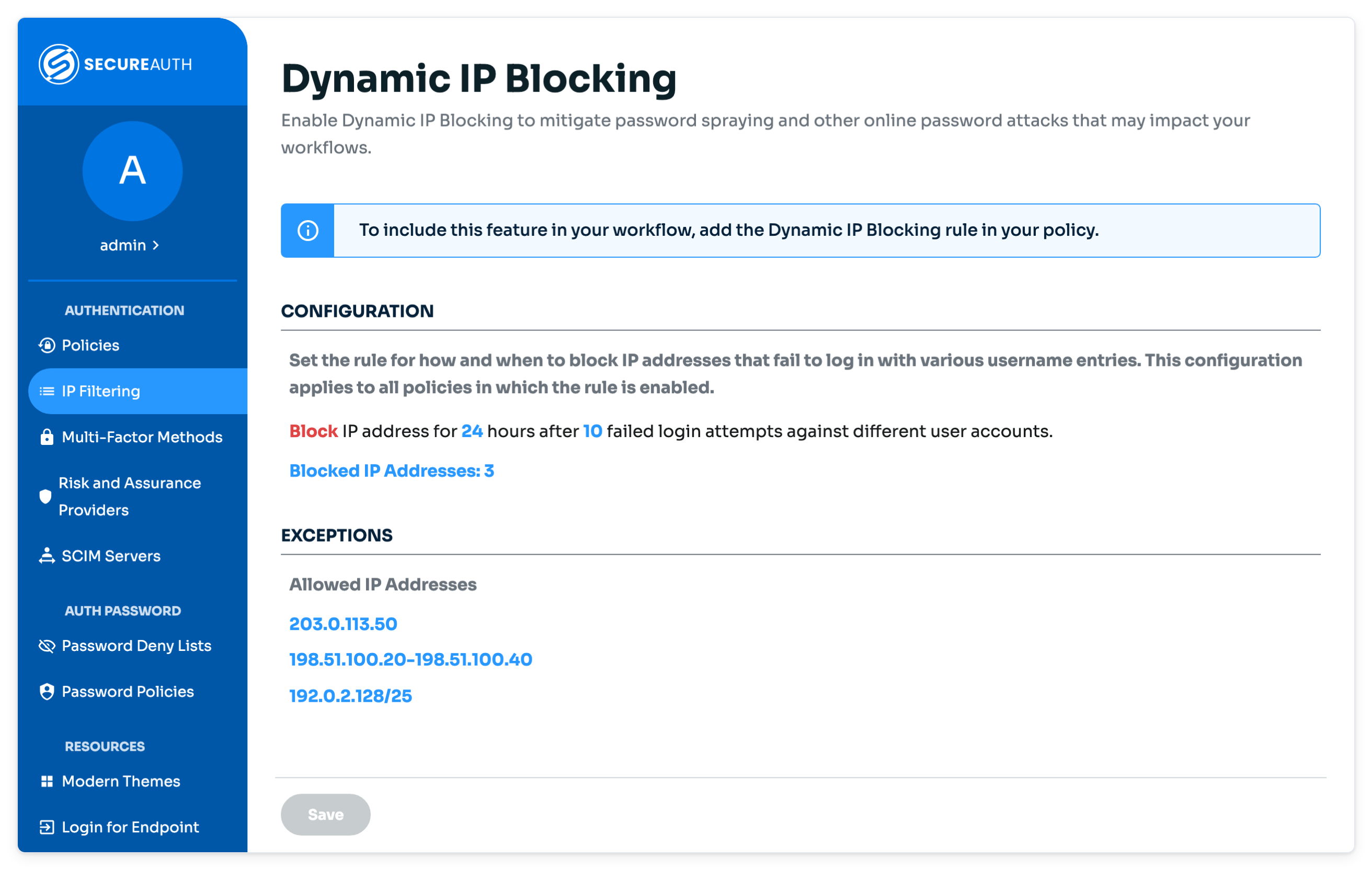Expand the admin account chevron
Screen dimensions: 1372x870
(156, 245)
